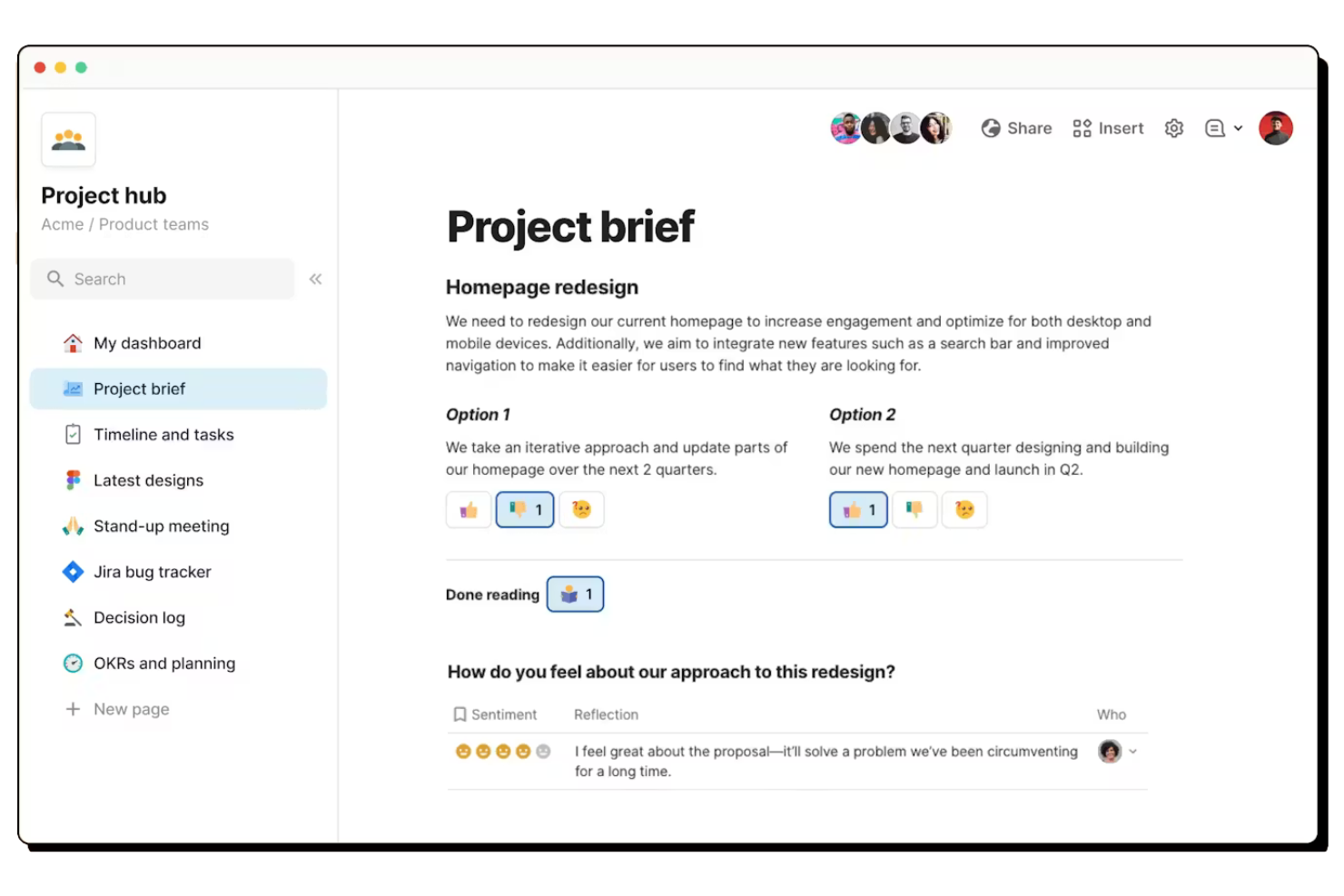Toggle the Done reading reaction
This screenshot has width=1344, height=896.
pos(575,594)
